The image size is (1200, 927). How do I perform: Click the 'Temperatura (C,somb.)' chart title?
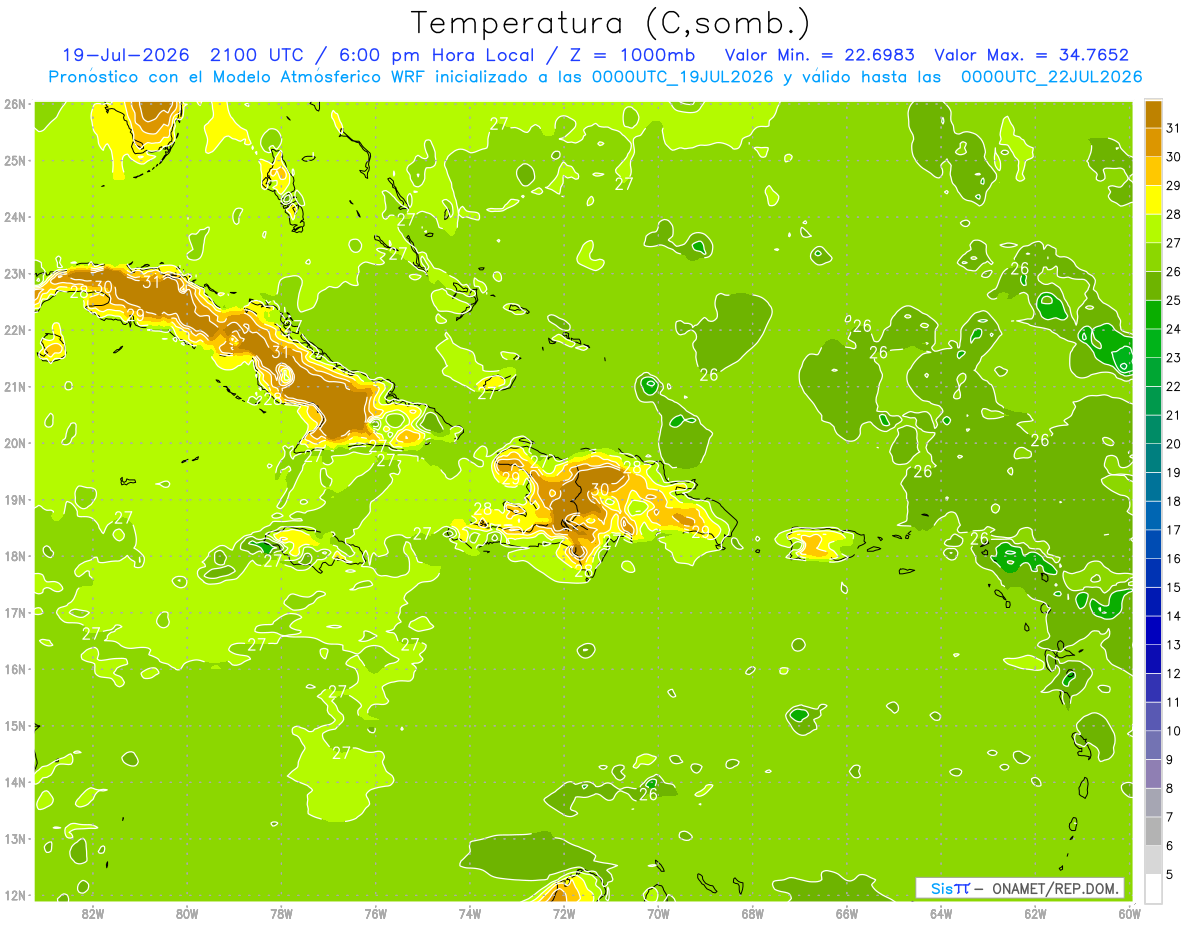[611, 23]
